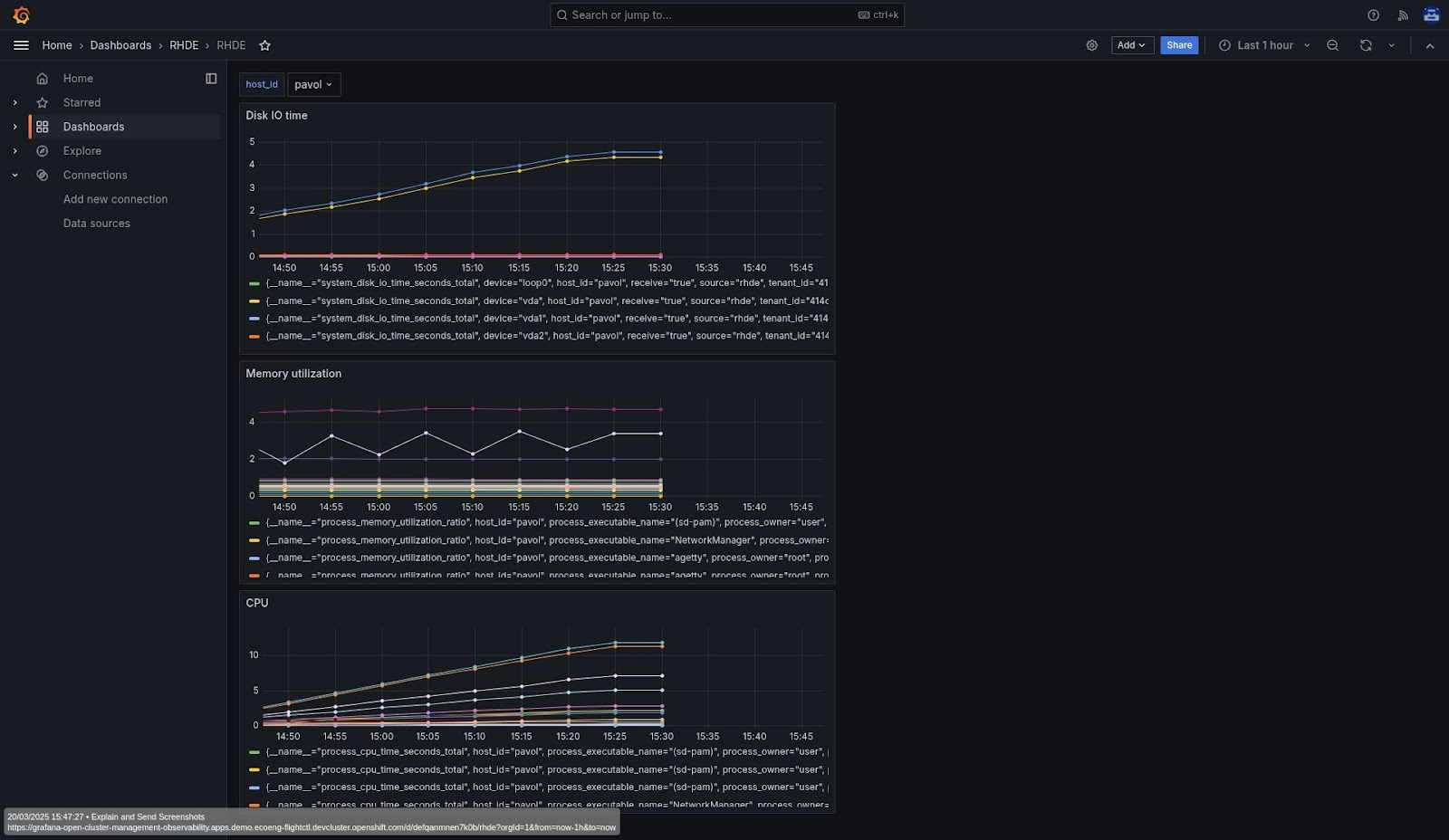Open Explore in the sidebar
The height and width of the screenshot is (840, 1449).
(x=82, y=151)
